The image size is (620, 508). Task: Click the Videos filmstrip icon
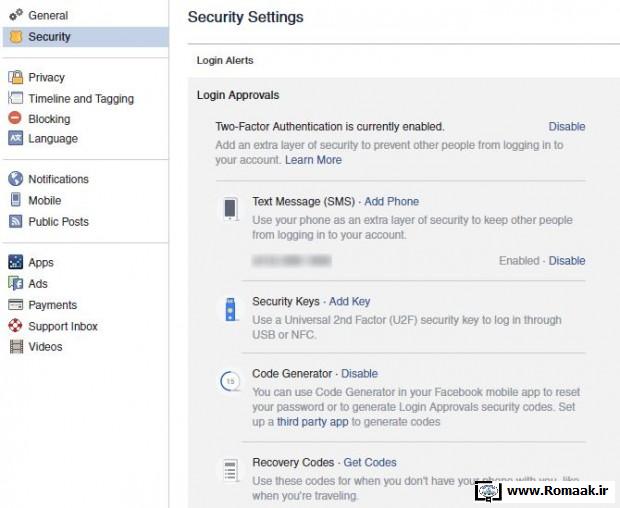point(16,347)
